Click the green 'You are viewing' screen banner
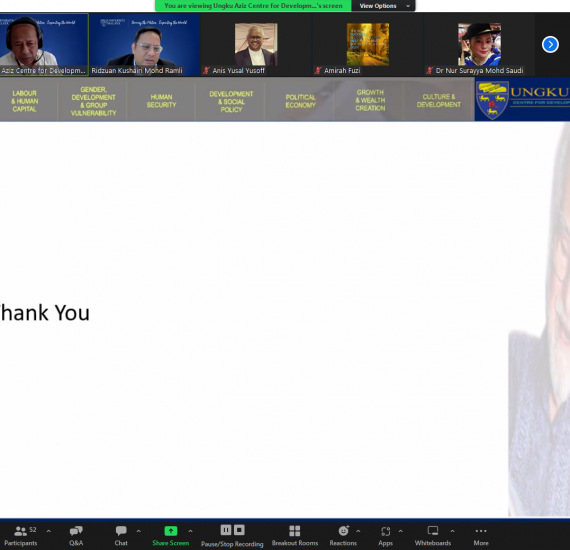This screenshot has height=550, width=570. click(253, 6)
